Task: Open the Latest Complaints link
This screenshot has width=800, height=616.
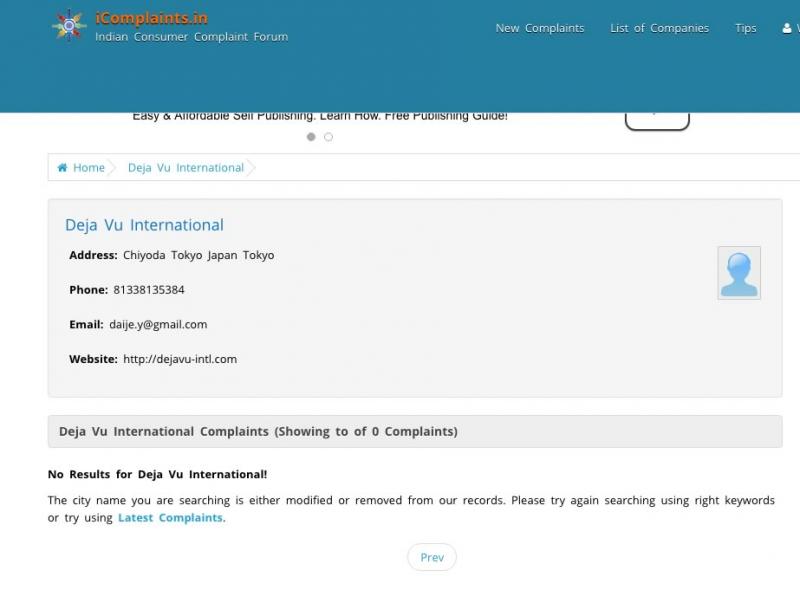Action: 170,518
